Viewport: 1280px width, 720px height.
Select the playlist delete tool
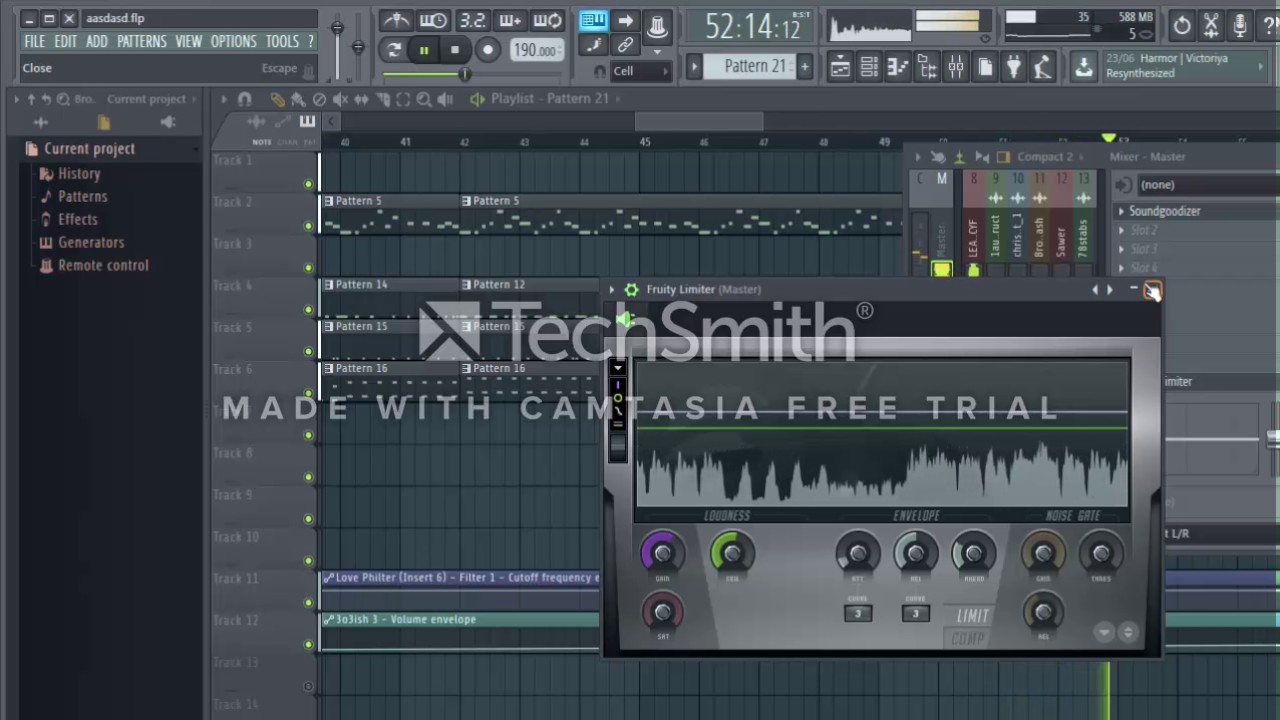[x=319, y=99]
